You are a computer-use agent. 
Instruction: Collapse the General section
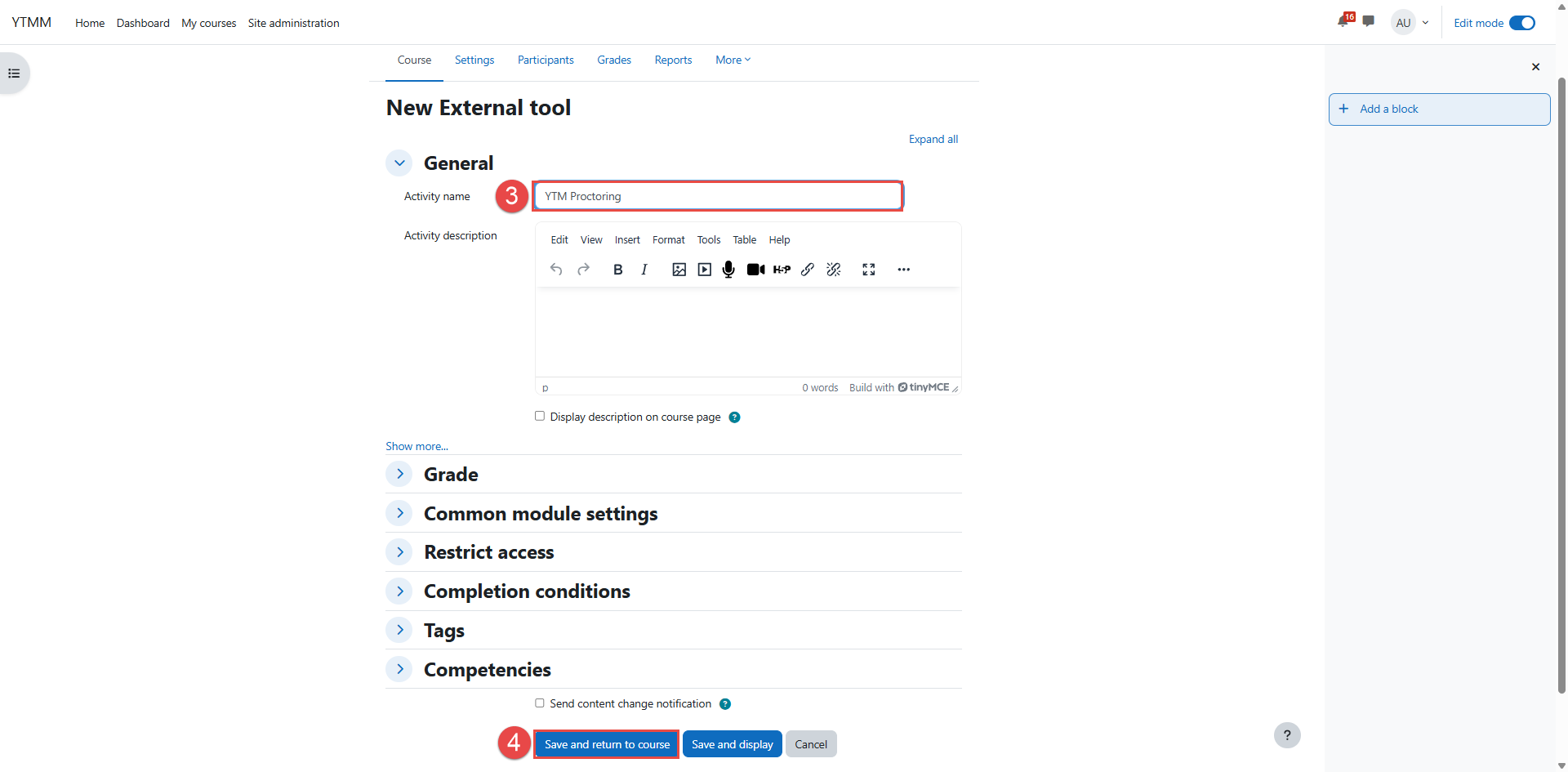pyautogui.click(x=399, y=163)
